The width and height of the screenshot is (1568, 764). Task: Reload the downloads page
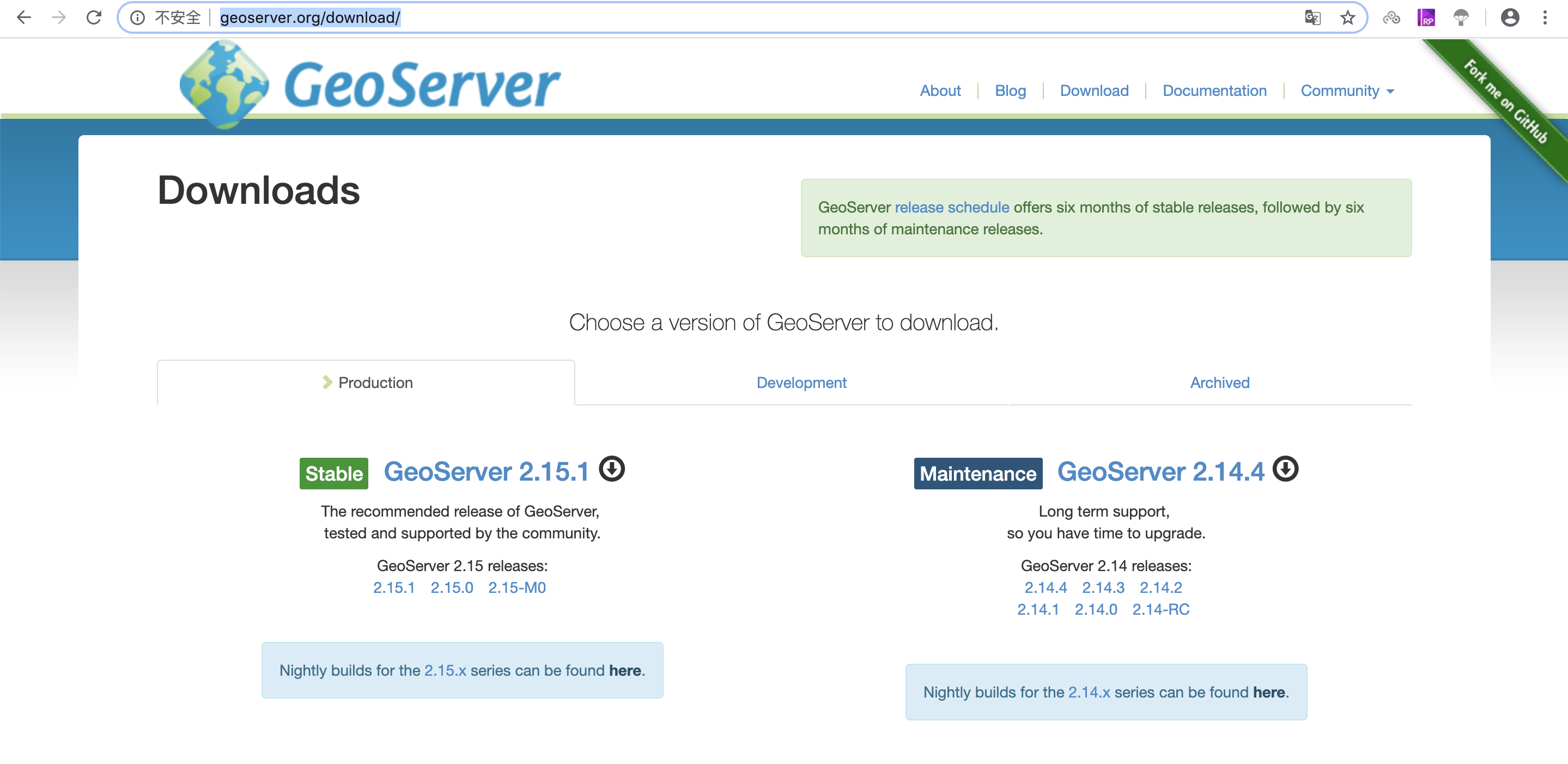(94, 17)
